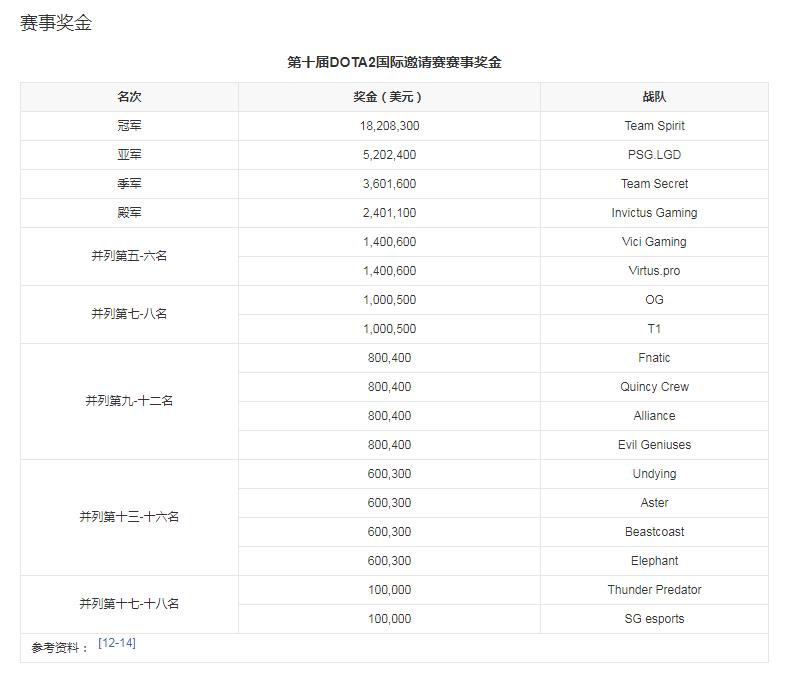Viewport: 794px width, 681px height.
Task: Click the Team Secret cell
Action: (x=654, y=183)
